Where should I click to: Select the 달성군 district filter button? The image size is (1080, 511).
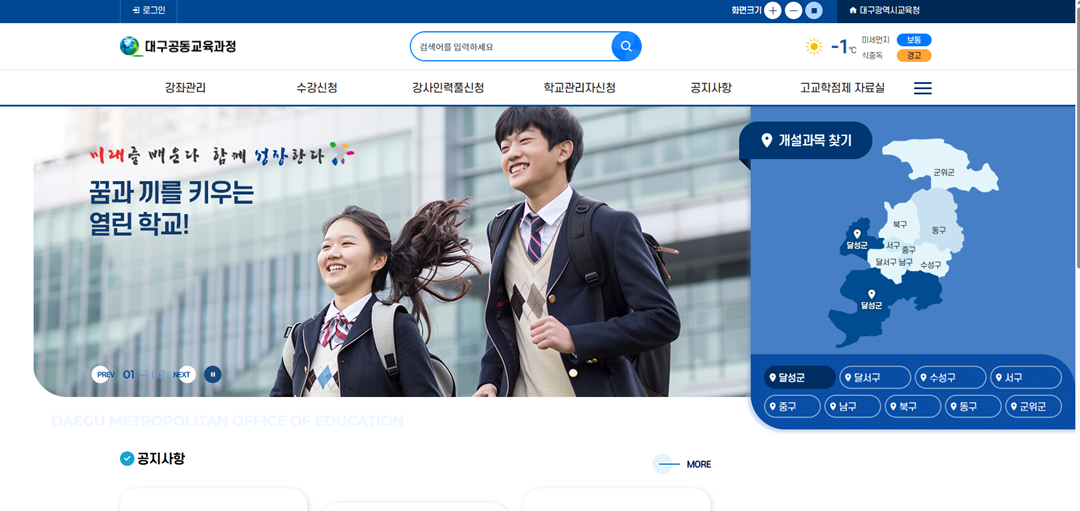pyautogui.click(x=799, y=377)
